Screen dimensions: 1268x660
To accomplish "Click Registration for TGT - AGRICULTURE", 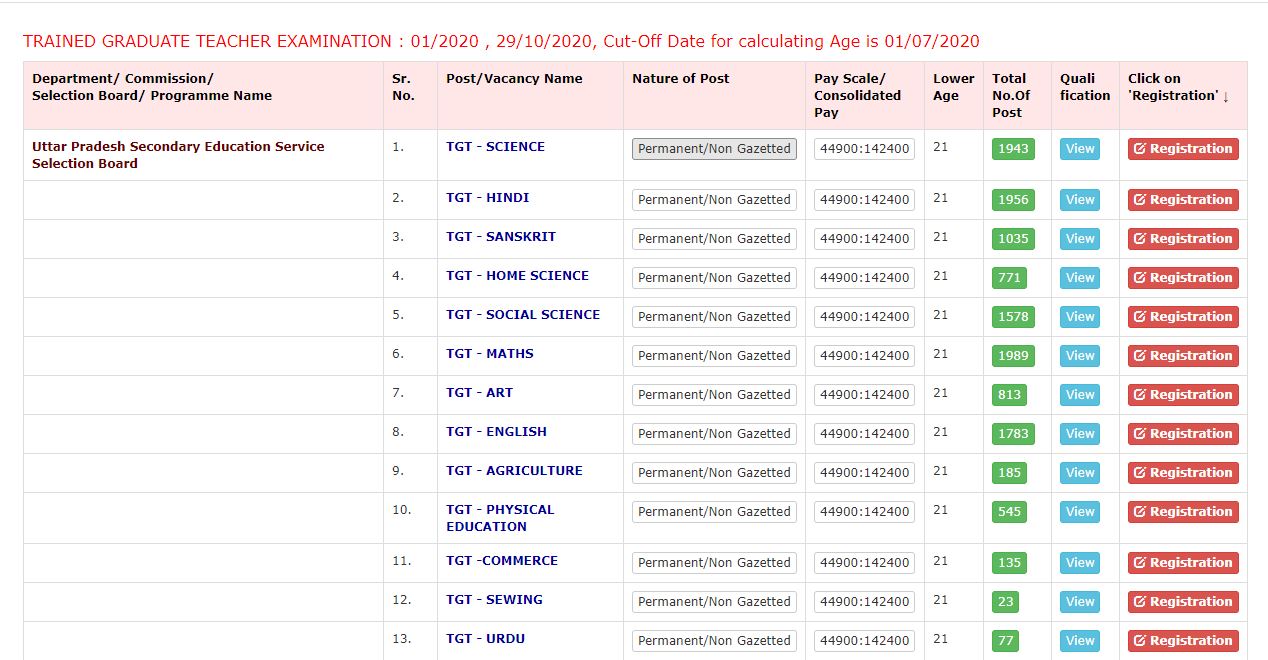I will pos(1183,473).
